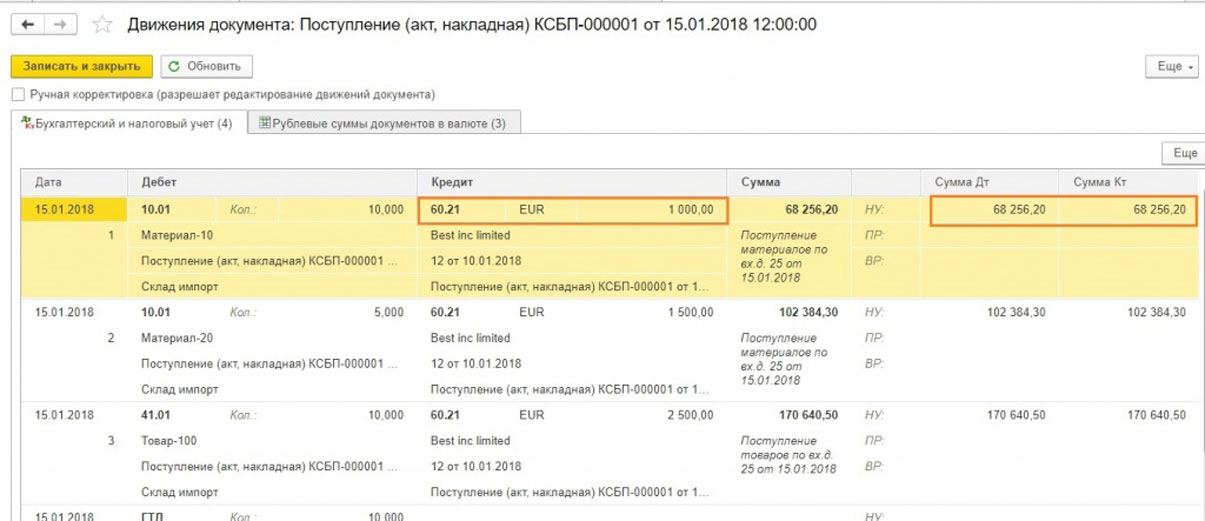Click the Дт/Кт icon on accounting tab
Viewport: 1205px width, 521px height.
(x=27, y=123)
